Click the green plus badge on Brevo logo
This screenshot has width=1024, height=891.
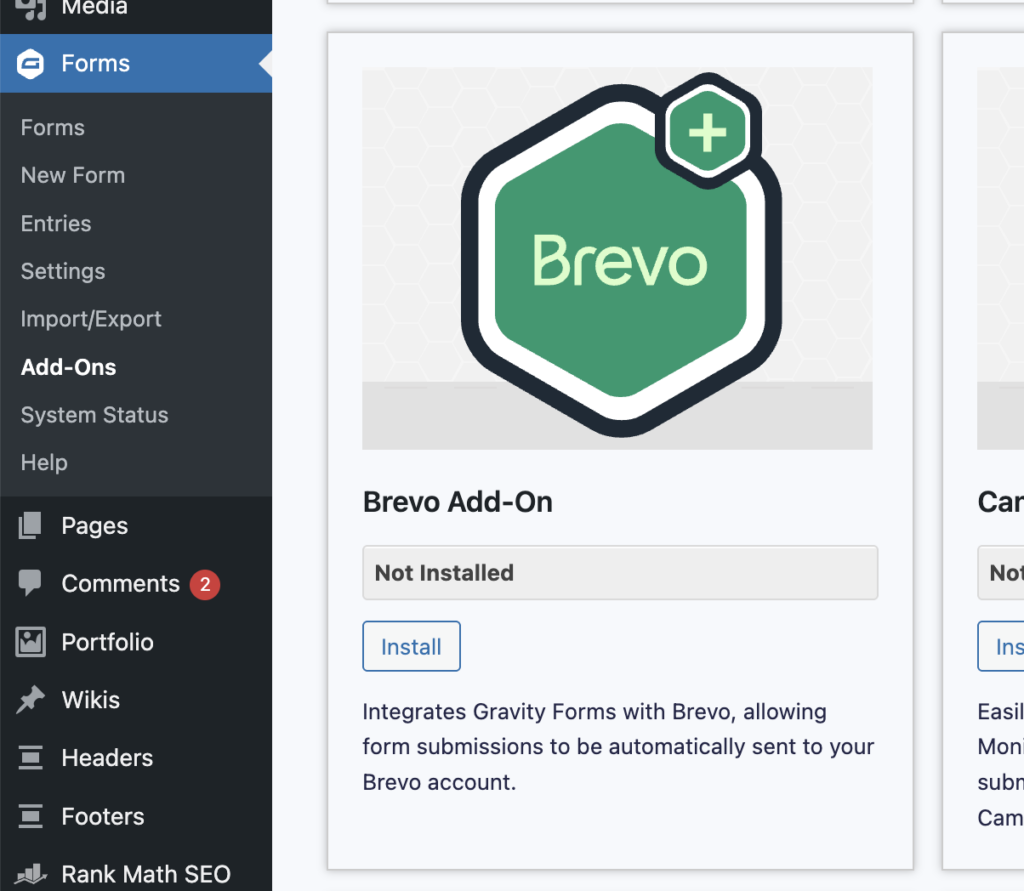tap(707, 132)
